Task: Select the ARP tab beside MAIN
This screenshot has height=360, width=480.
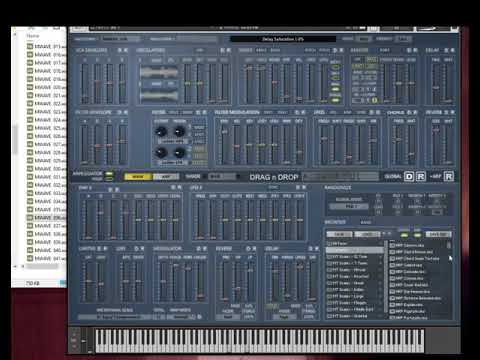Action: pos(166,177)
